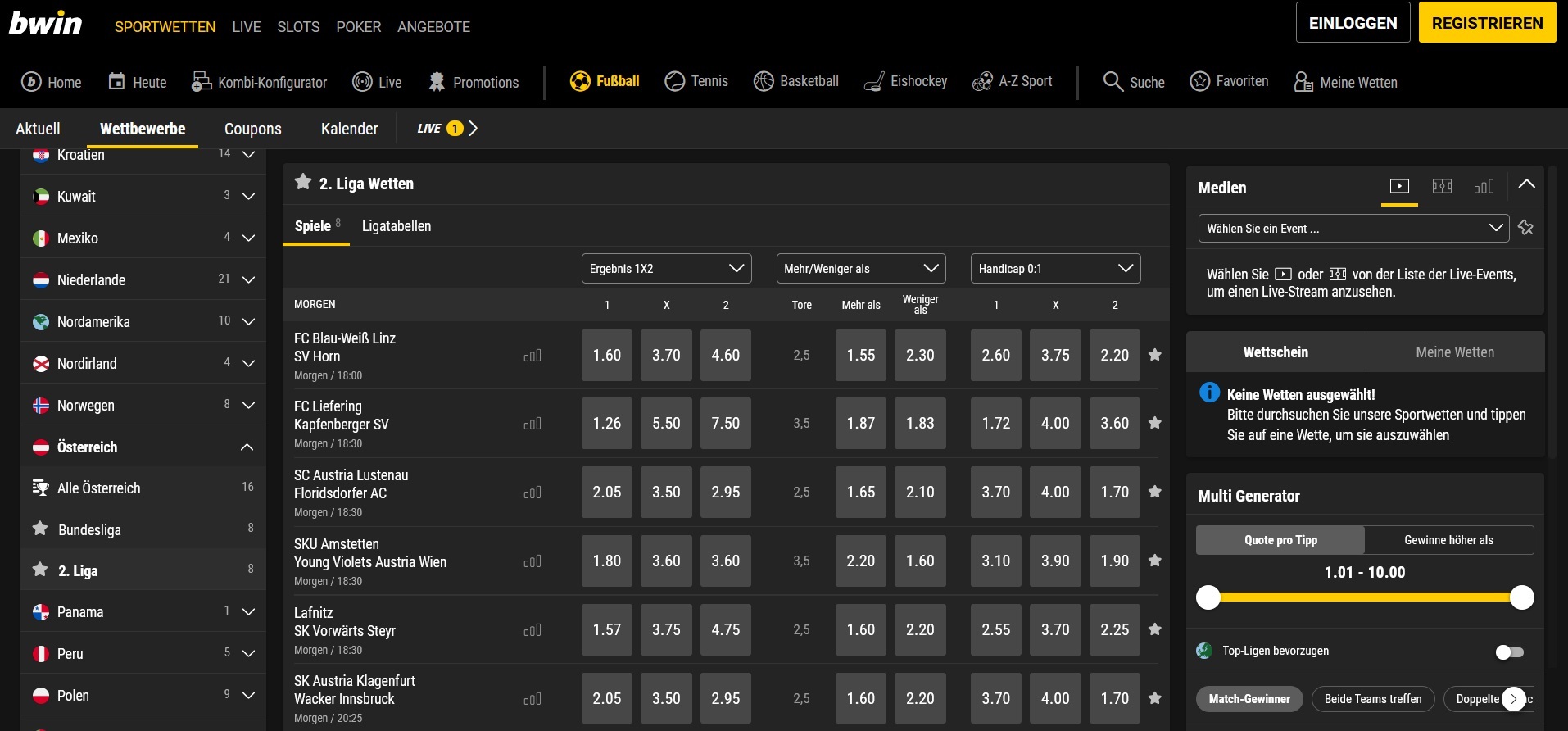
Task: Click the EINLOGGEN button
Action: tap(1353, 23)
